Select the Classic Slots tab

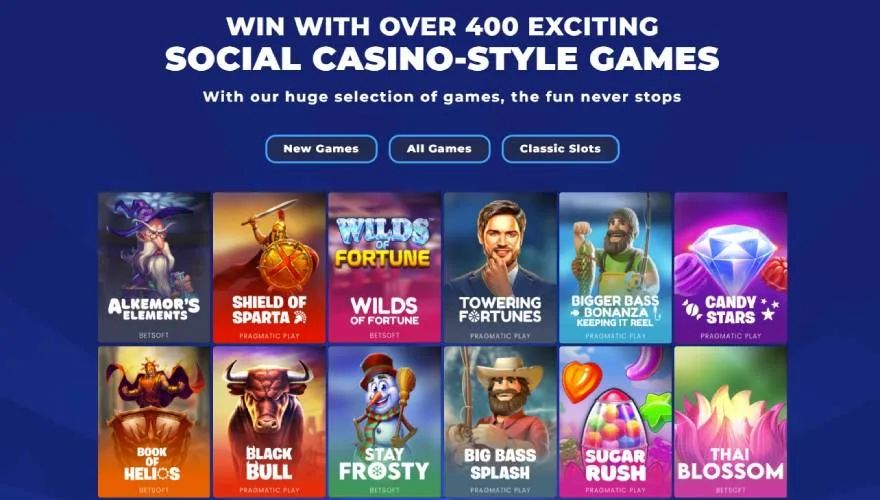pyautogui.click(x=560, y=149)
